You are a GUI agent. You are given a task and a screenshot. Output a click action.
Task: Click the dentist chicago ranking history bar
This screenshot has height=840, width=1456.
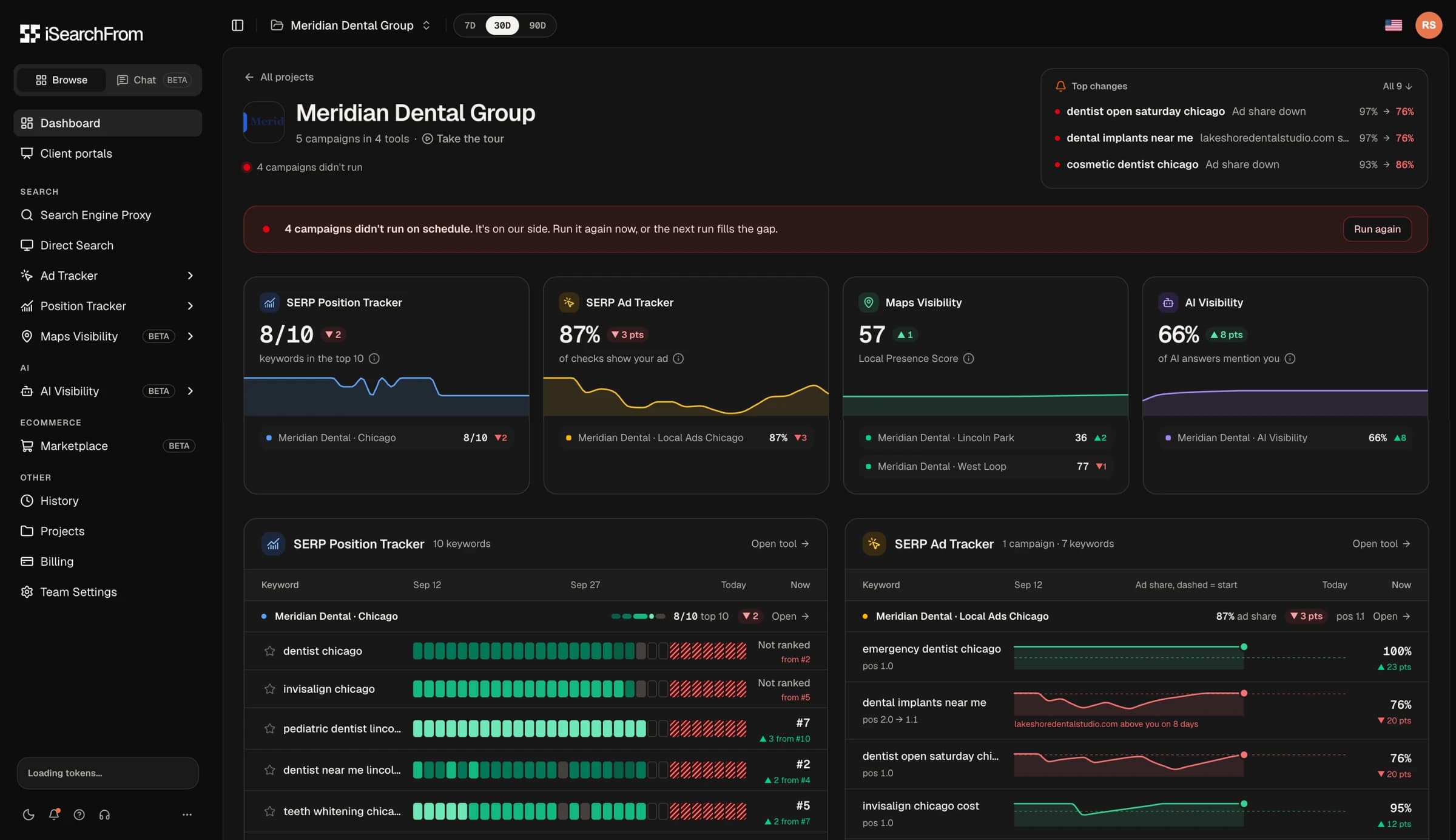pos(579,651)
